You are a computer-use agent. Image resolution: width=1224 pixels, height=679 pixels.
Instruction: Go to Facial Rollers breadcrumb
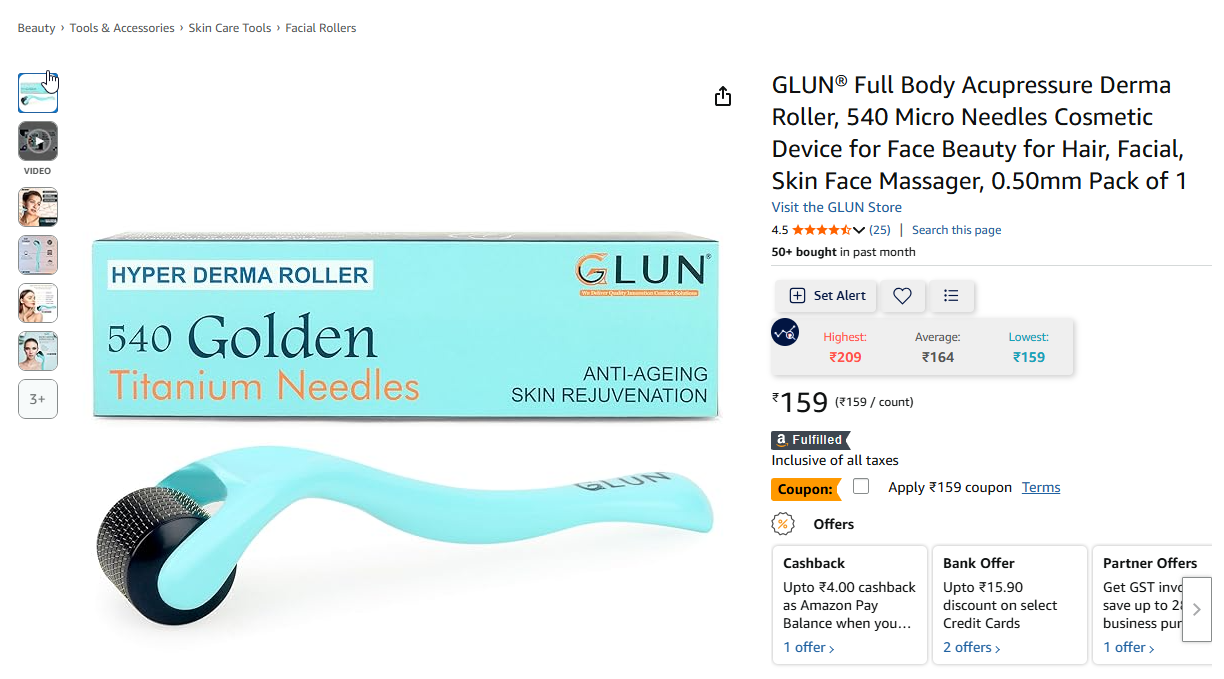(x=321, y=28)
